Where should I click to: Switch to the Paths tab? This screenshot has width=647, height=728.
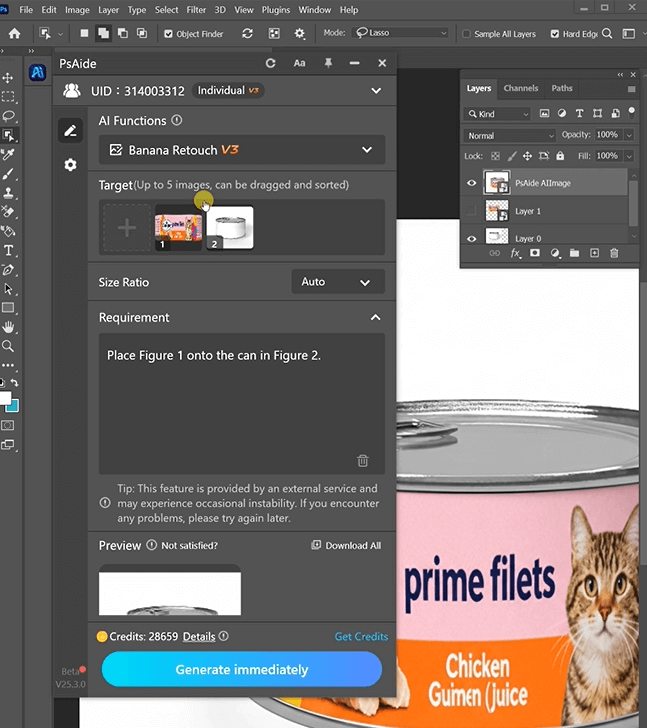pos(562,88)
